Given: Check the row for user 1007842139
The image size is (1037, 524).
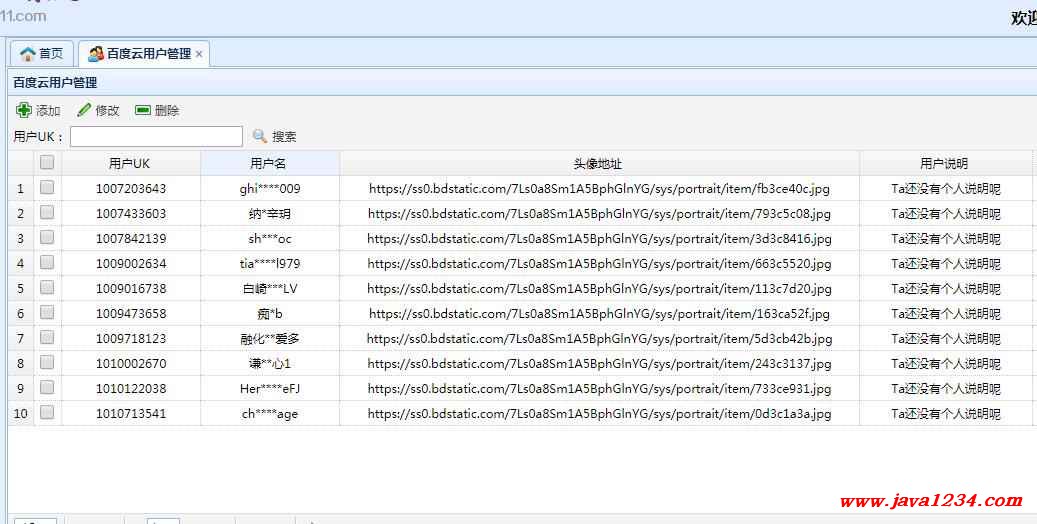Looking at the screenshot, I should tap(47, 238).
